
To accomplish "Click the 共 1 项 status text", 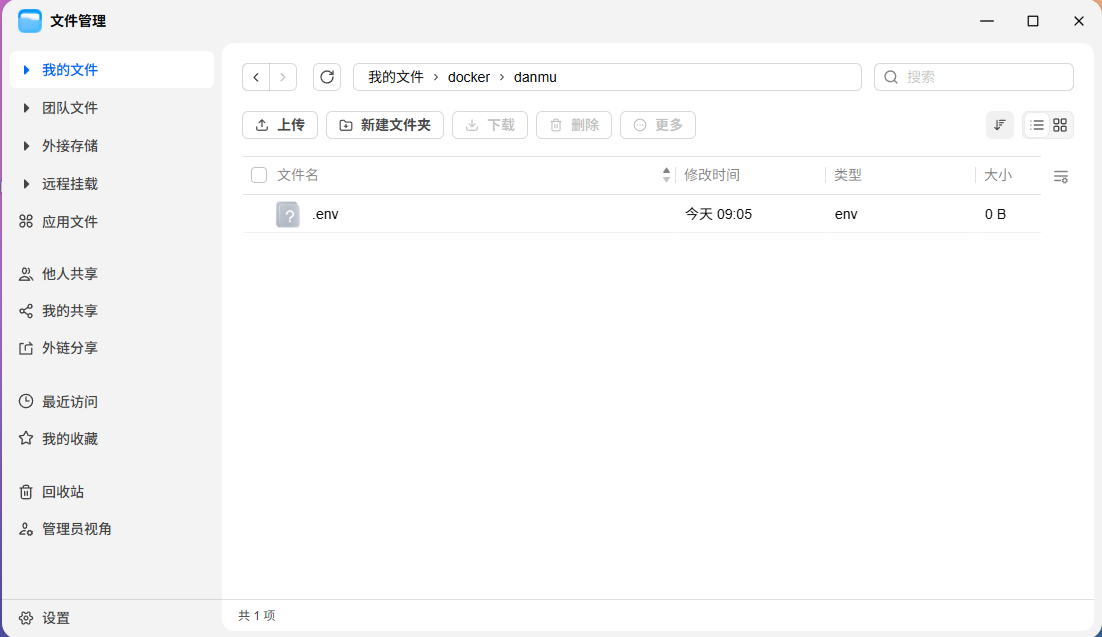I will click(x=257, y=616).
